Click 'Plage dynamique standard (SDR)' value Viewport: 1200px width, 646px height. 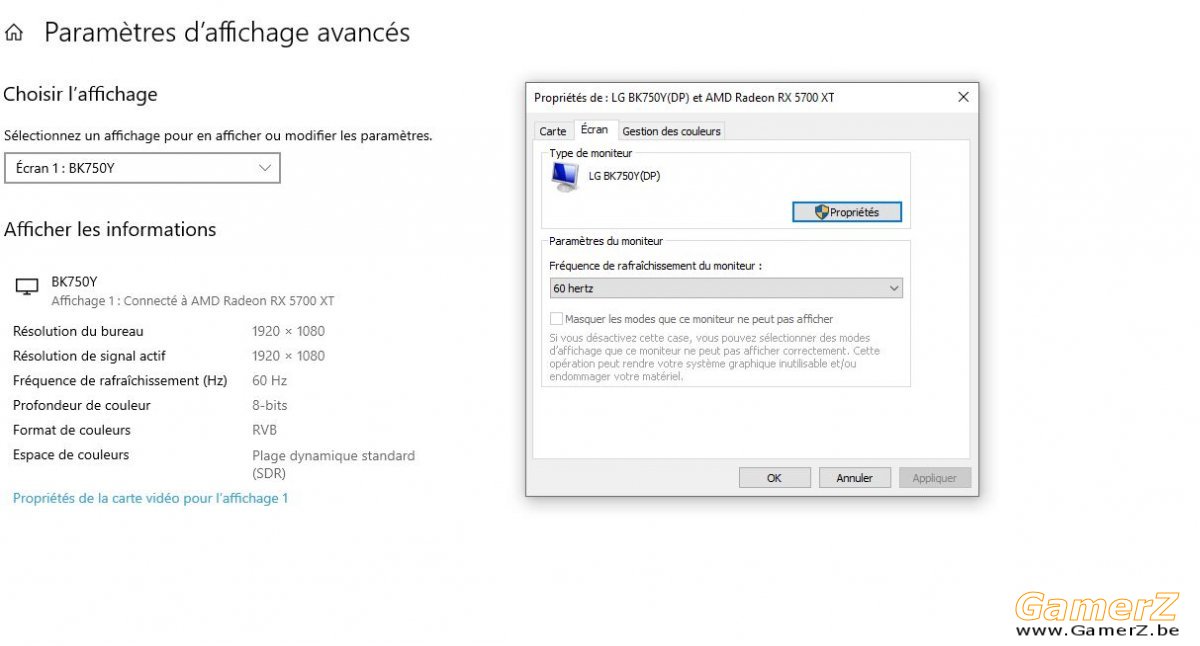(x=333, y=464)
